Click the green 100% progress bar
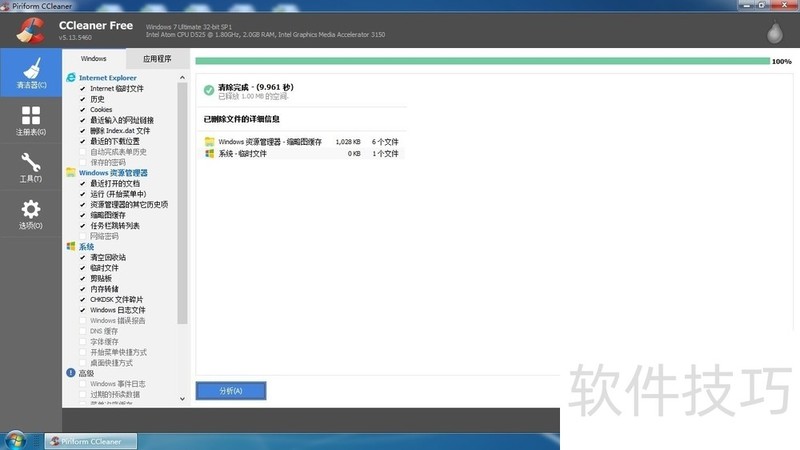Image resolution: width=800 pixels, height=450 pixels. [x=483, y=61]
